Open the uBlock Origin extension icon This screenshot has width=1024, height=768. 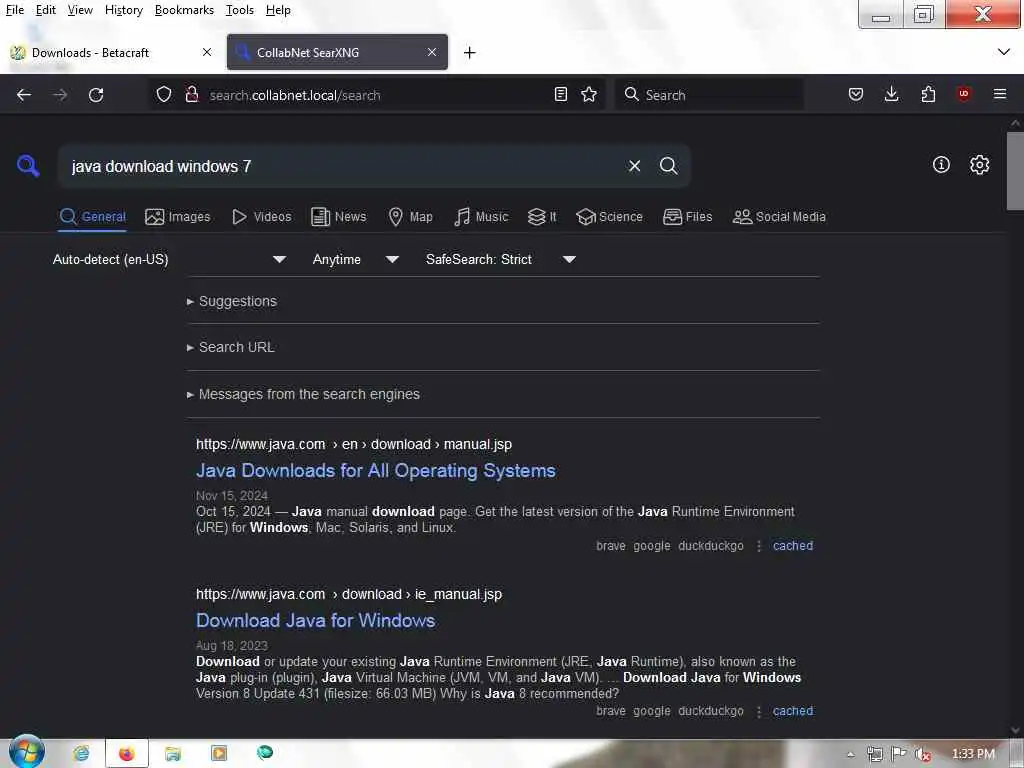964,95
